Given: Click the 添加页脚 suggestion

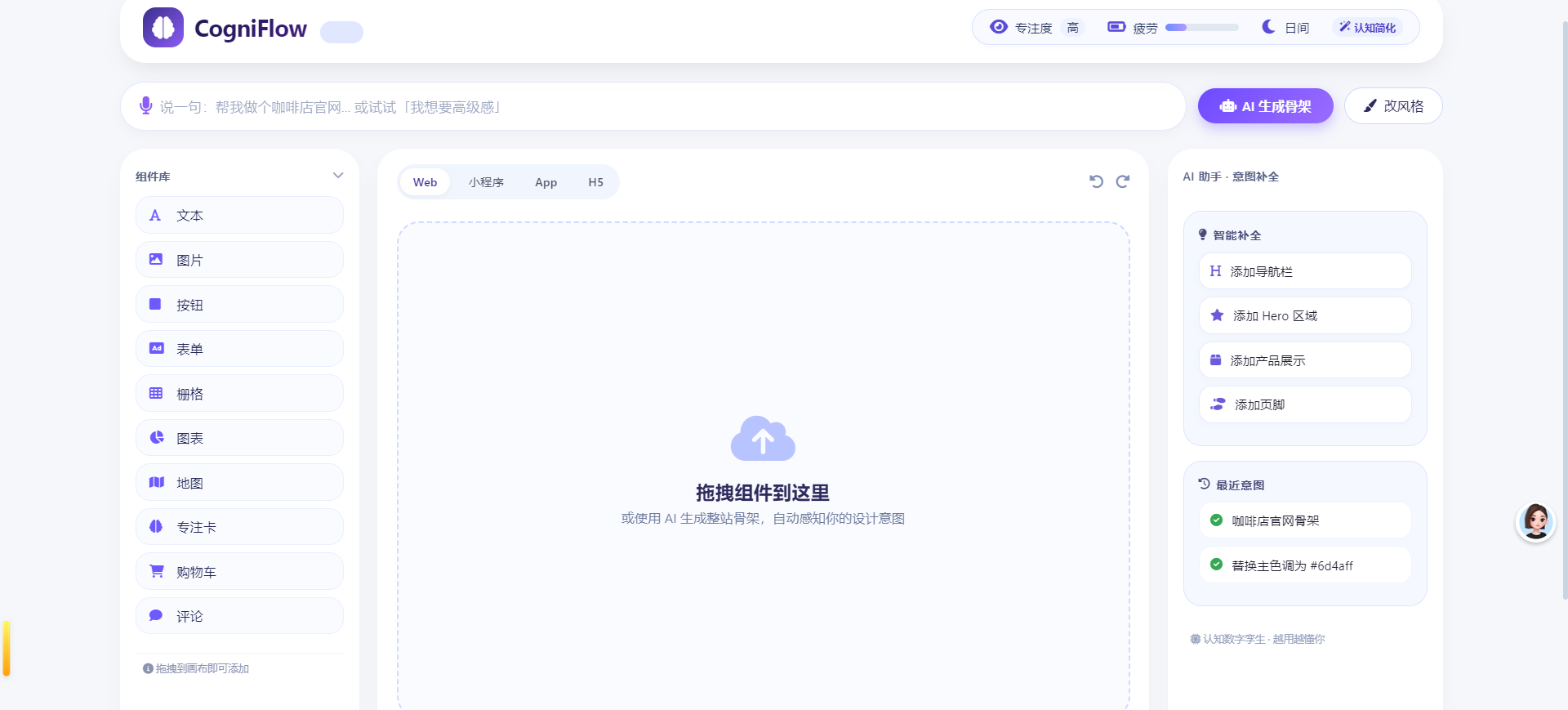Looking at the screenshot, I should pyautogui.click(x=1305, y=404).
